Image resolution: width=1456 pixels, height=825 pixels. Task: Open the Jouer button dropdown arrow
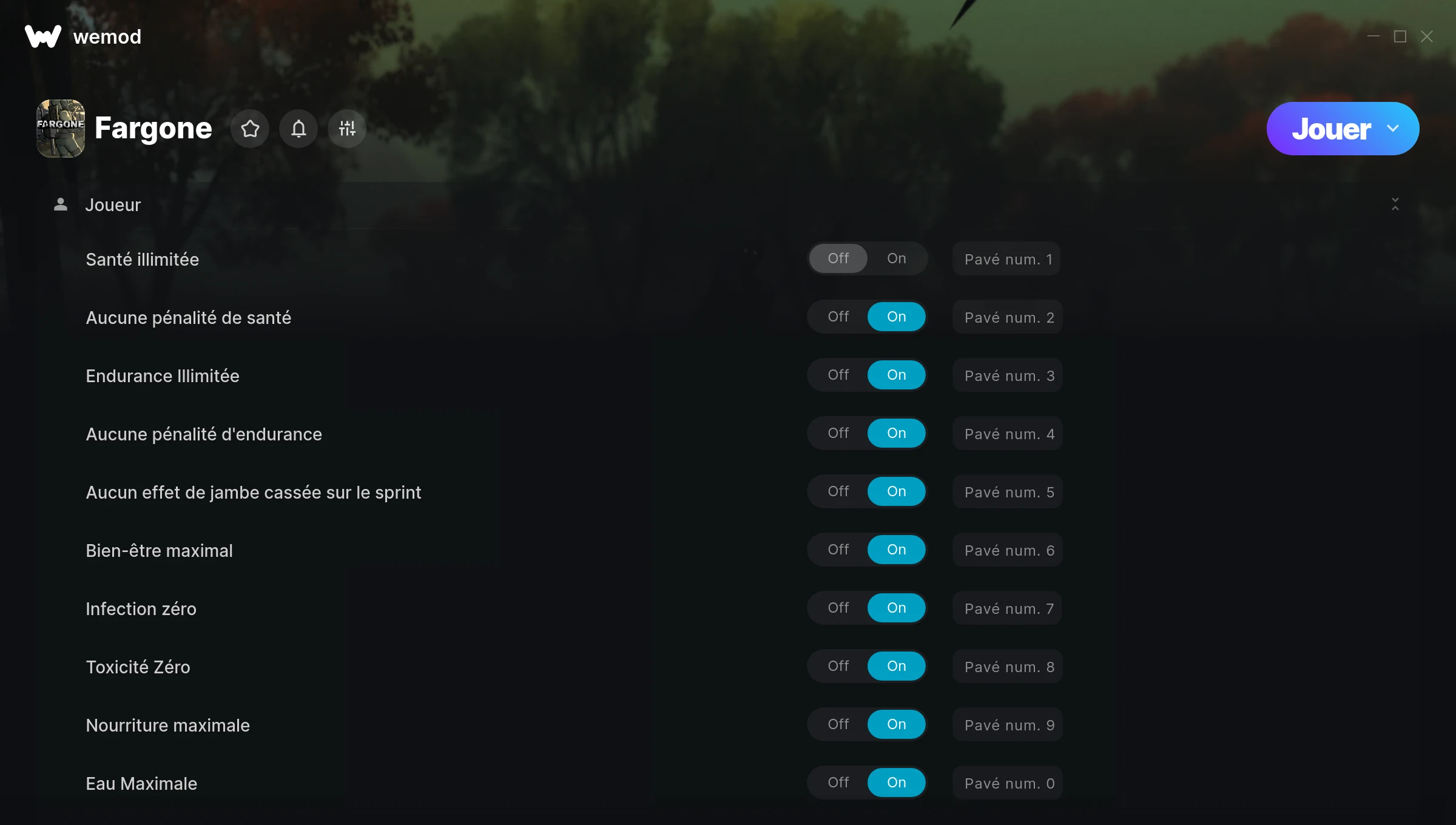pos(1393,129)
